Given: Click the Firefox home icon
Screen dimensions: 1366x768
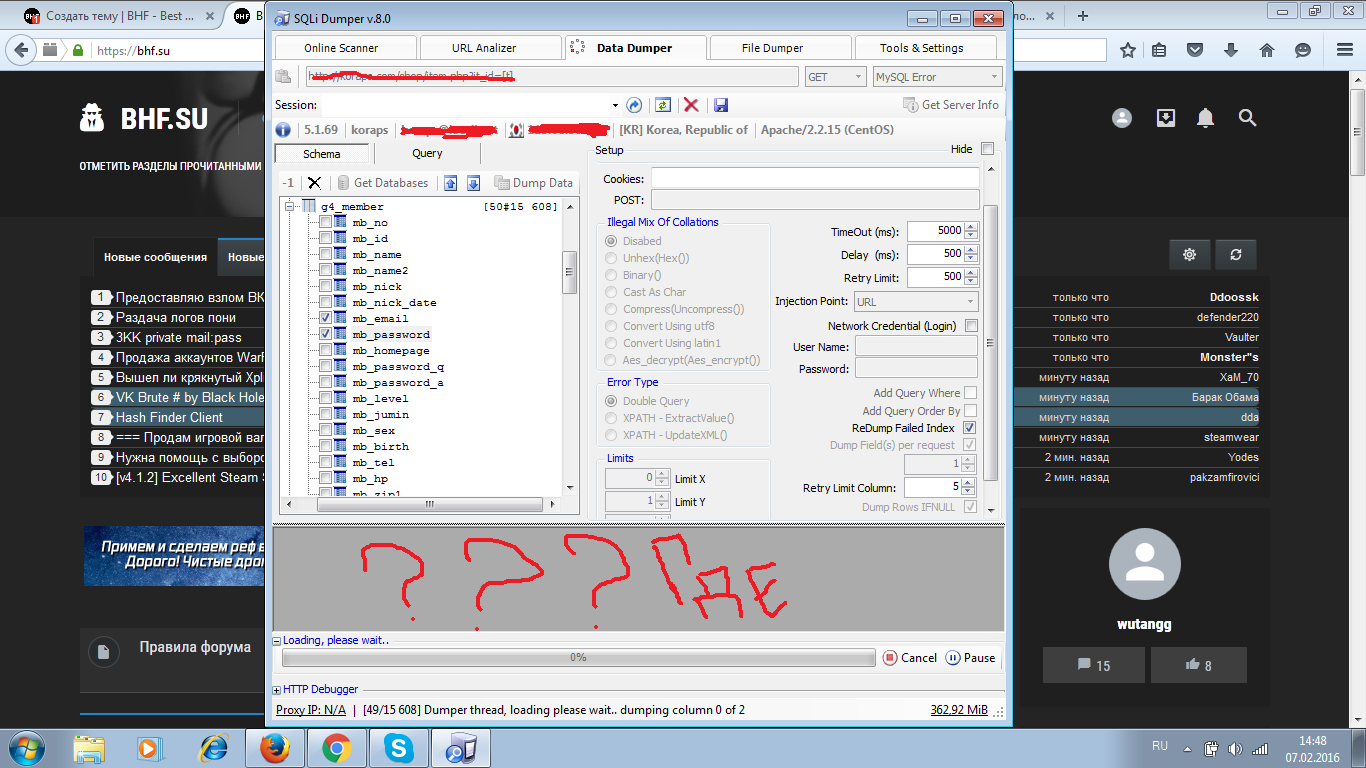Looking at the screenshot, I should pos(1267,50).
